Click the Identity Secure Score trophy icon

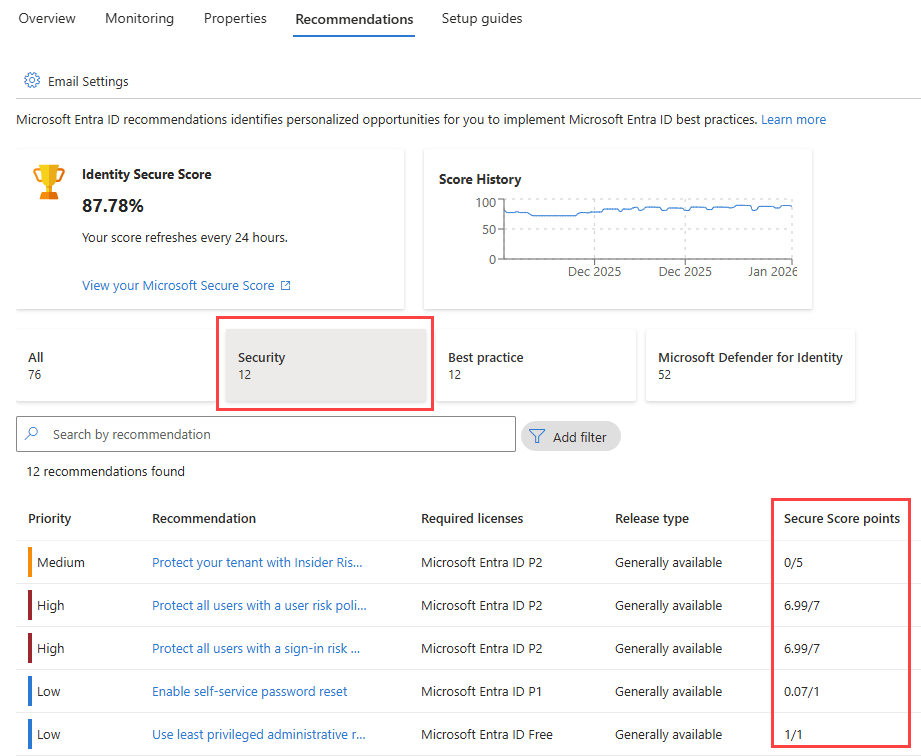pos(49,182)
